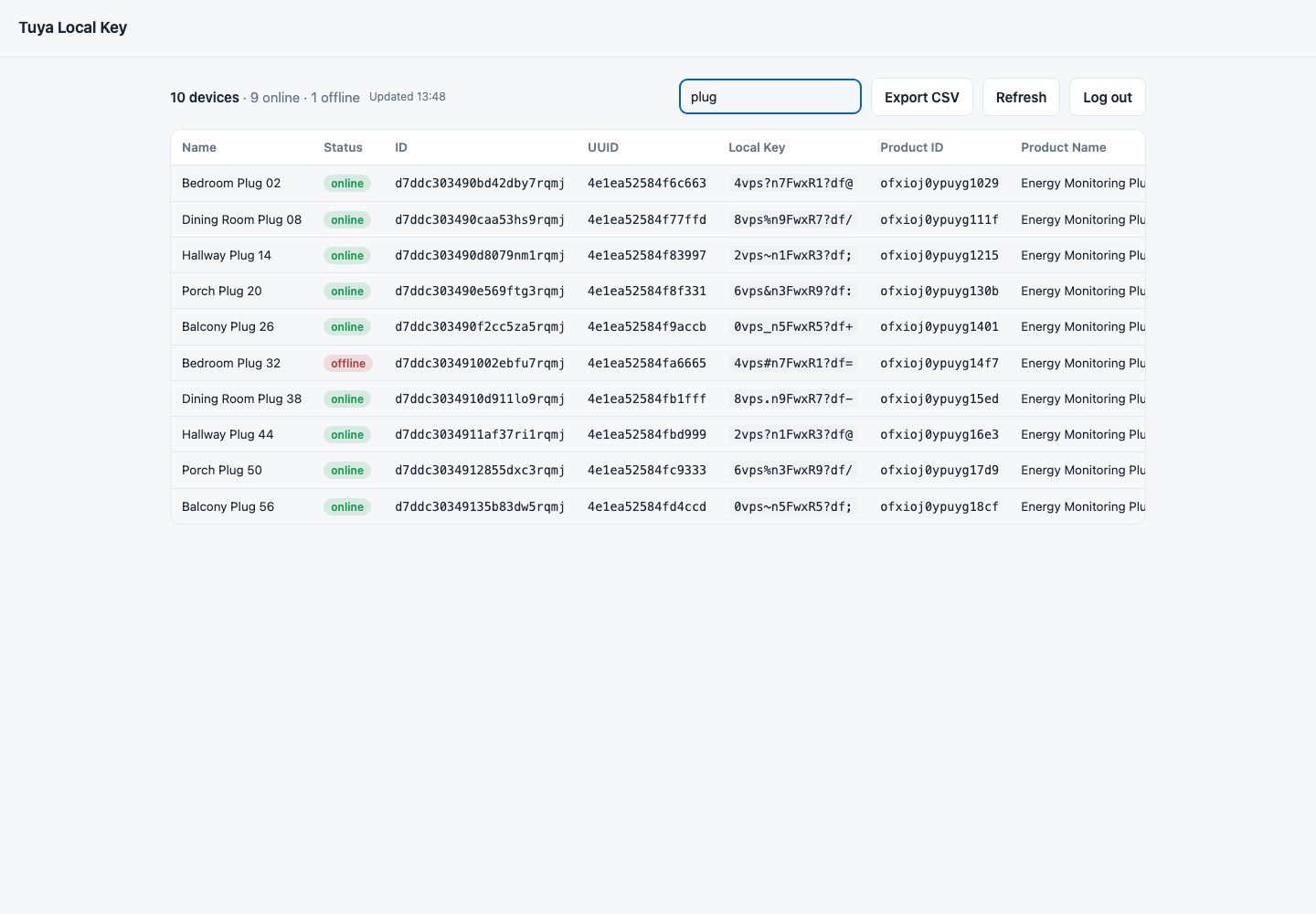Viewport: 1316px width, 914px height.
Task: Click the online badge for Balcony Plug 56
Action: [347, 506]
